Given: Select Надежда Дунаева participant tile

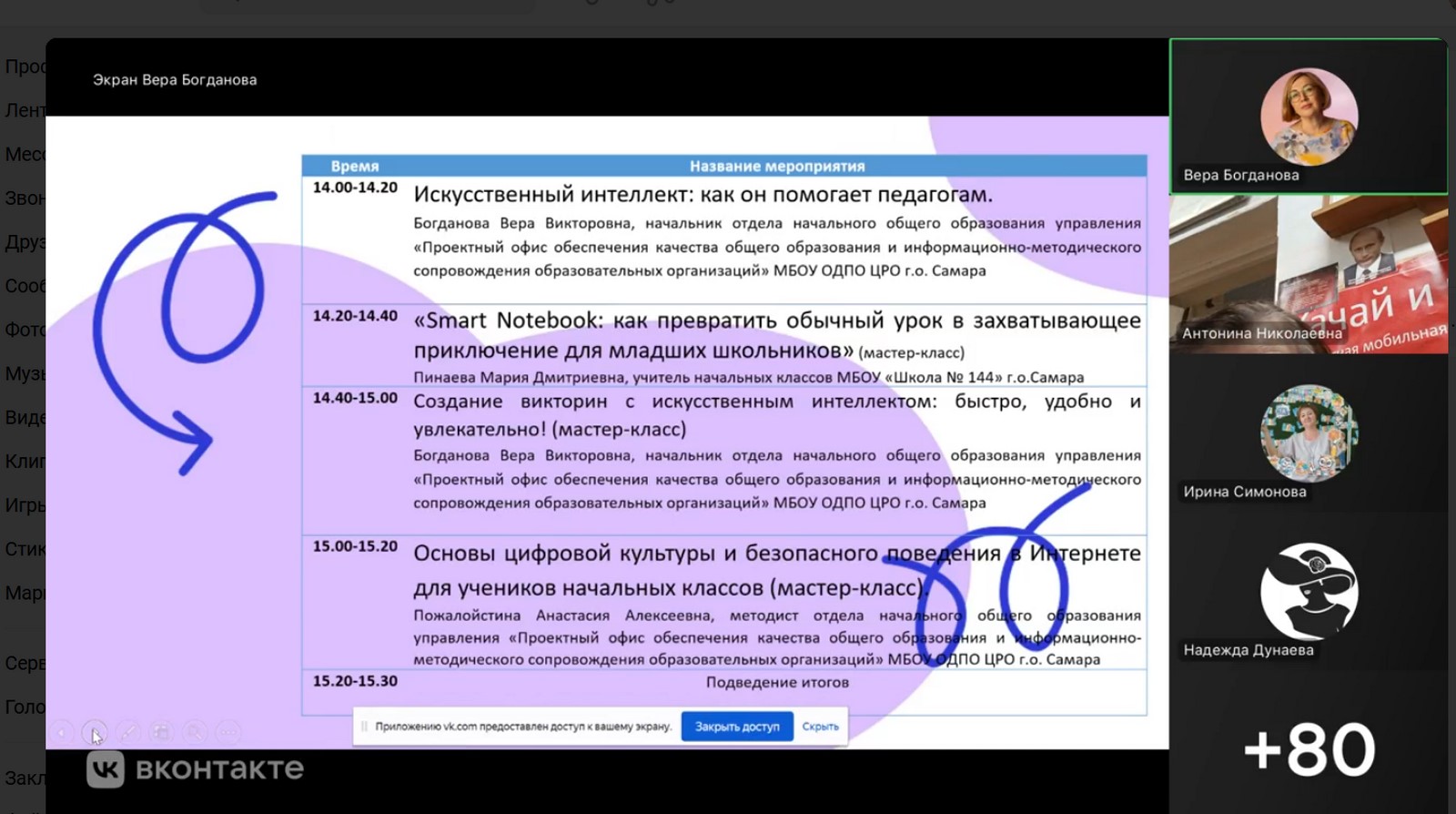Looking at the screenshot, I should pos(1308,591).
